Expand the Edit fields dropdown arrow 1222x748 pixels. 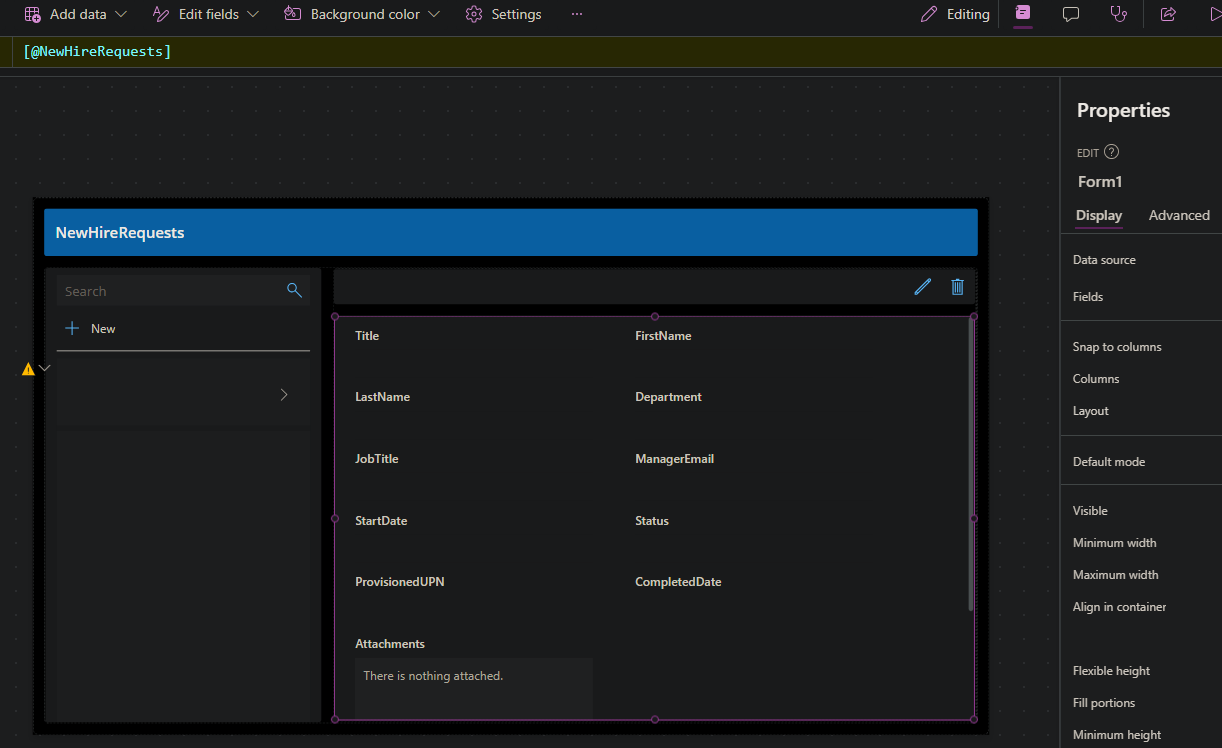253,15
